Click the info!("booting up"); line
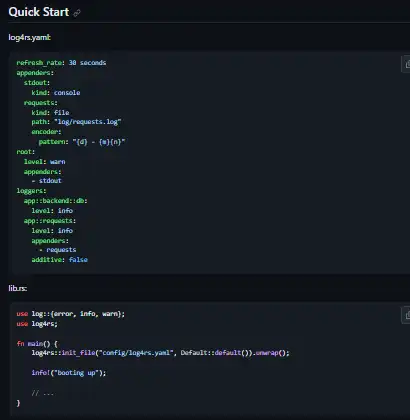Screen dimensions: 410x420 pyautogui.click(x=69, y=373)
